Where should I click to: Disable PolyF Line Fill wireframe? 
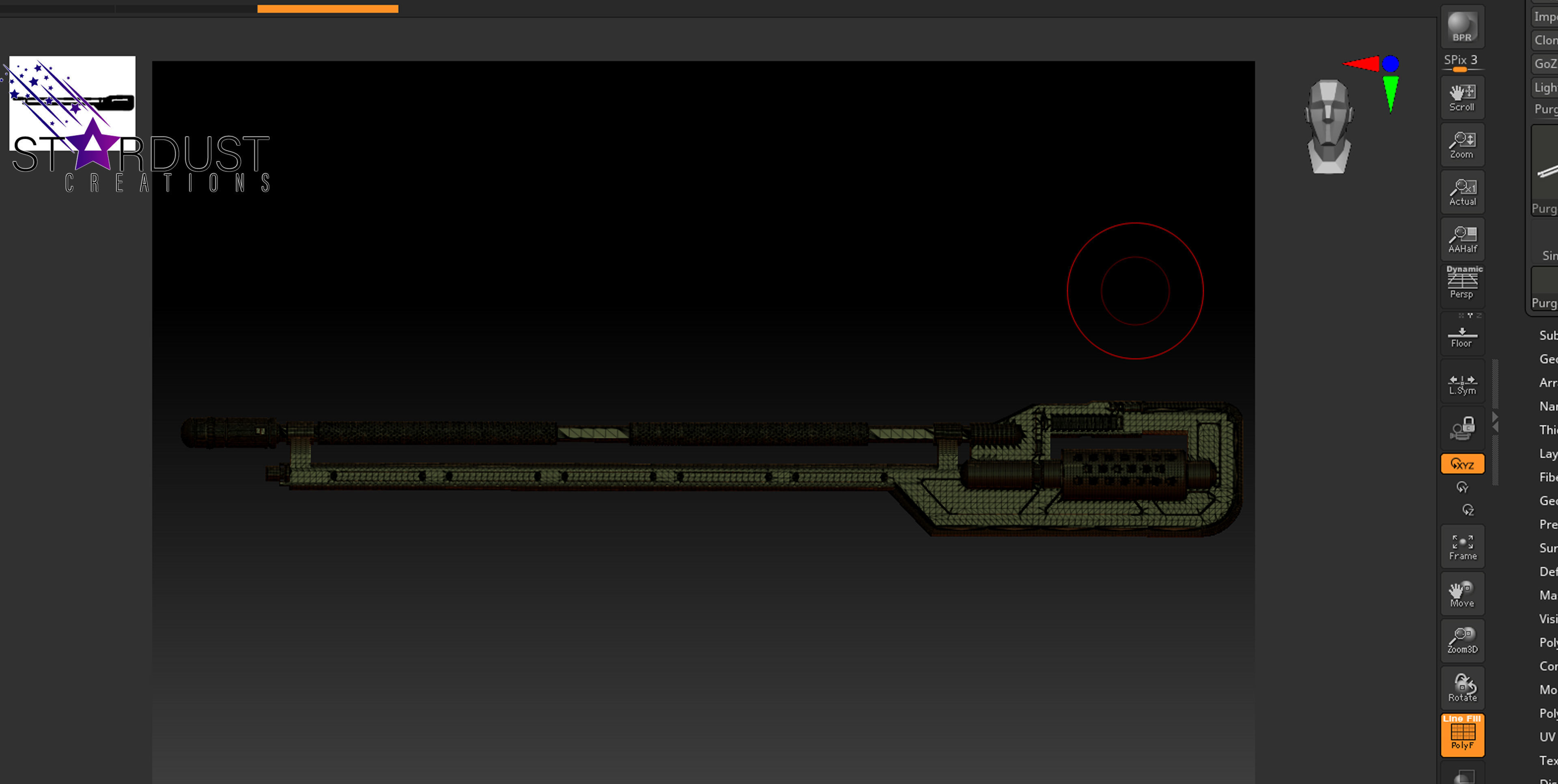pyautogui.click(x=1462, y=735)
